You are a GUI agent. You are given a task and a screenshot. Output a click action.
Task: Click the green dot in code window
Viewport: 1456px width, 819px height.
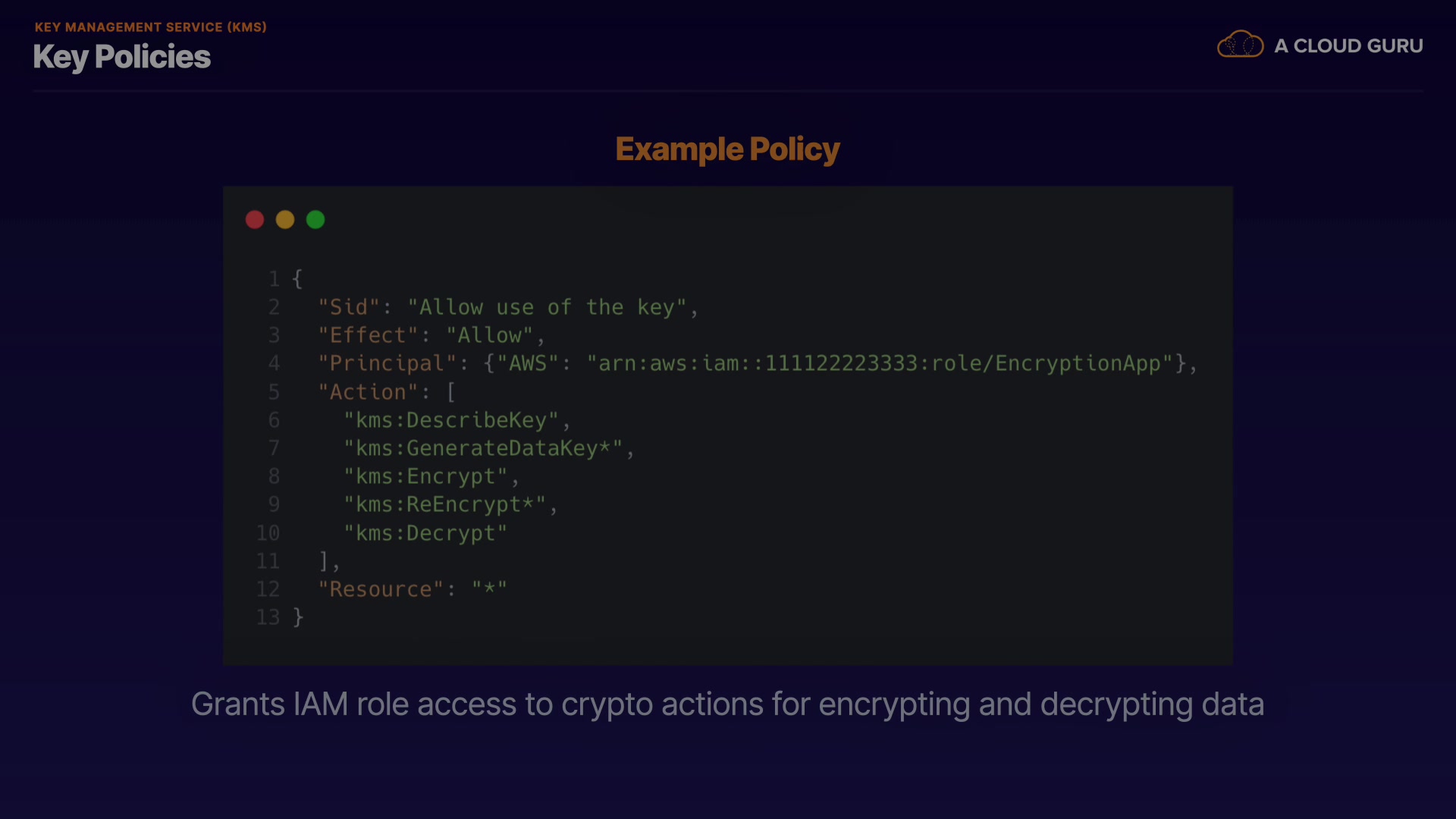point(315,220)
